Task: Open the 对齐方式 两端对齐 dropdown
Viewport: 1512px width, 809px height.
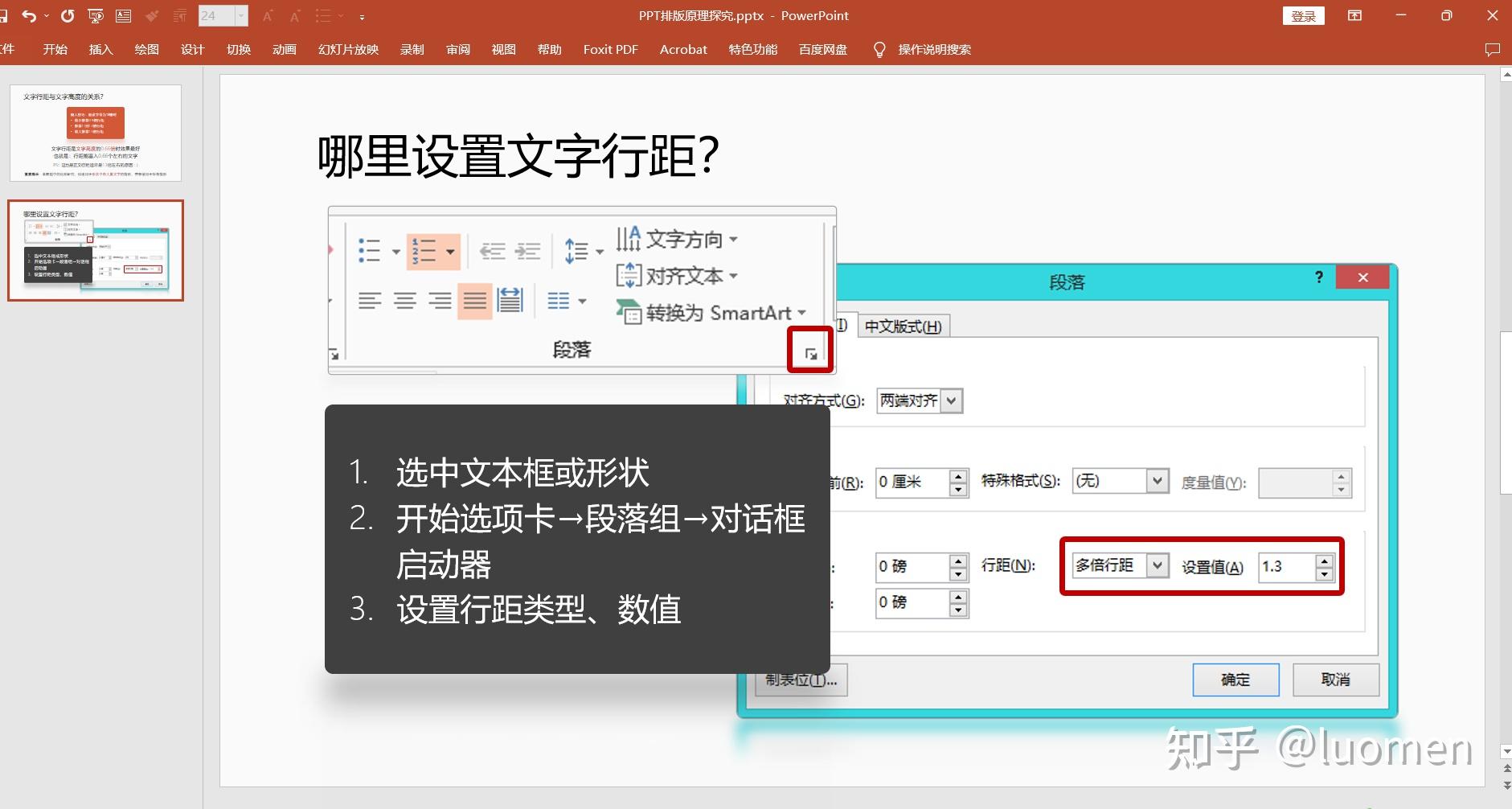Action: coord(951,400)
